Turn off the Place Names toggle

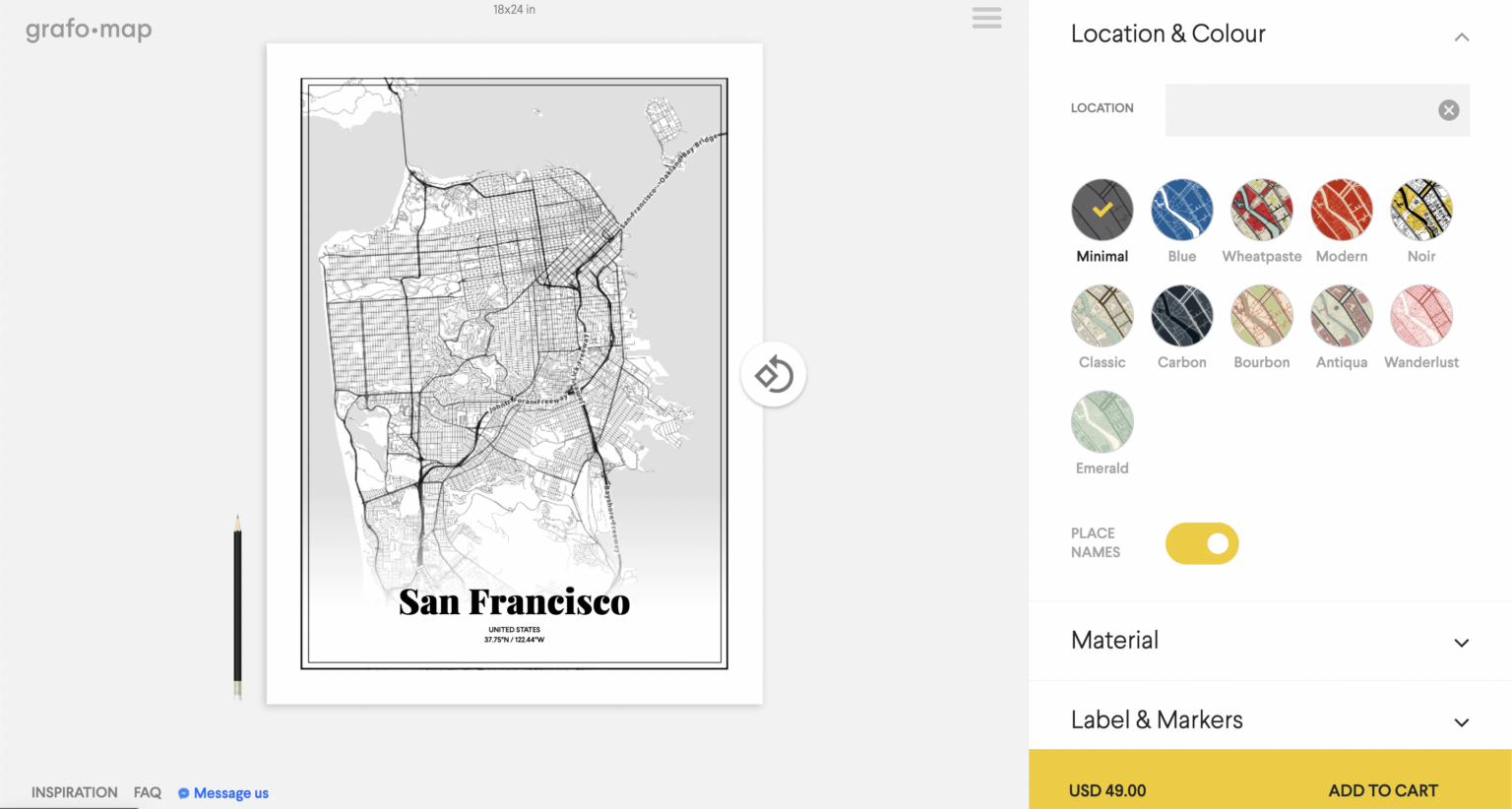click(x=1202, y=543)
